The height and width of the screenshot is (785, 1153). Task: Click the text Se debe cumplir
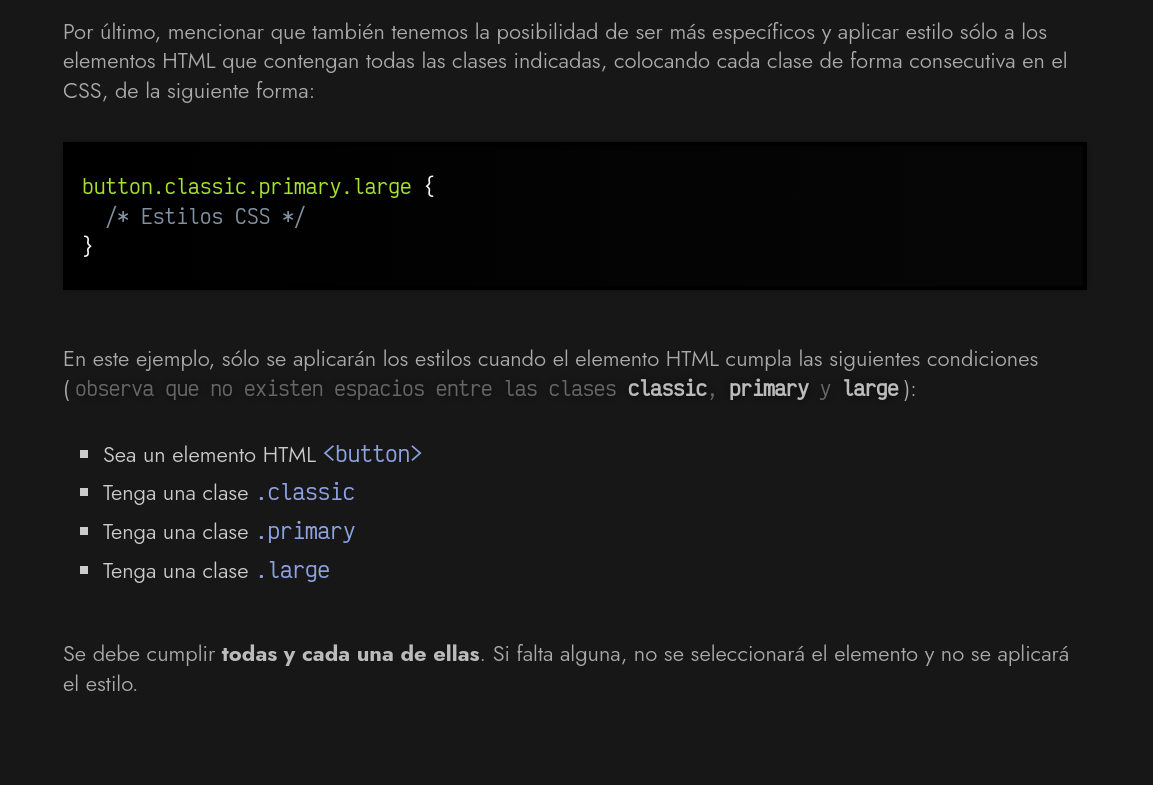(x=139, y=654)
